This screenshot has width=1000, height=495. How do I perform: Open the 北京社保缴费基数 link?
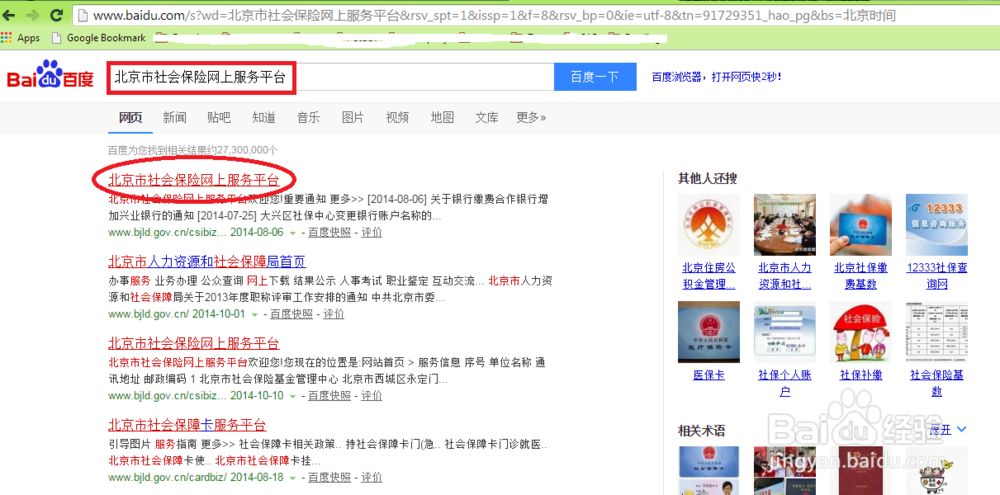pyautogui.click(x=860, y=276)
